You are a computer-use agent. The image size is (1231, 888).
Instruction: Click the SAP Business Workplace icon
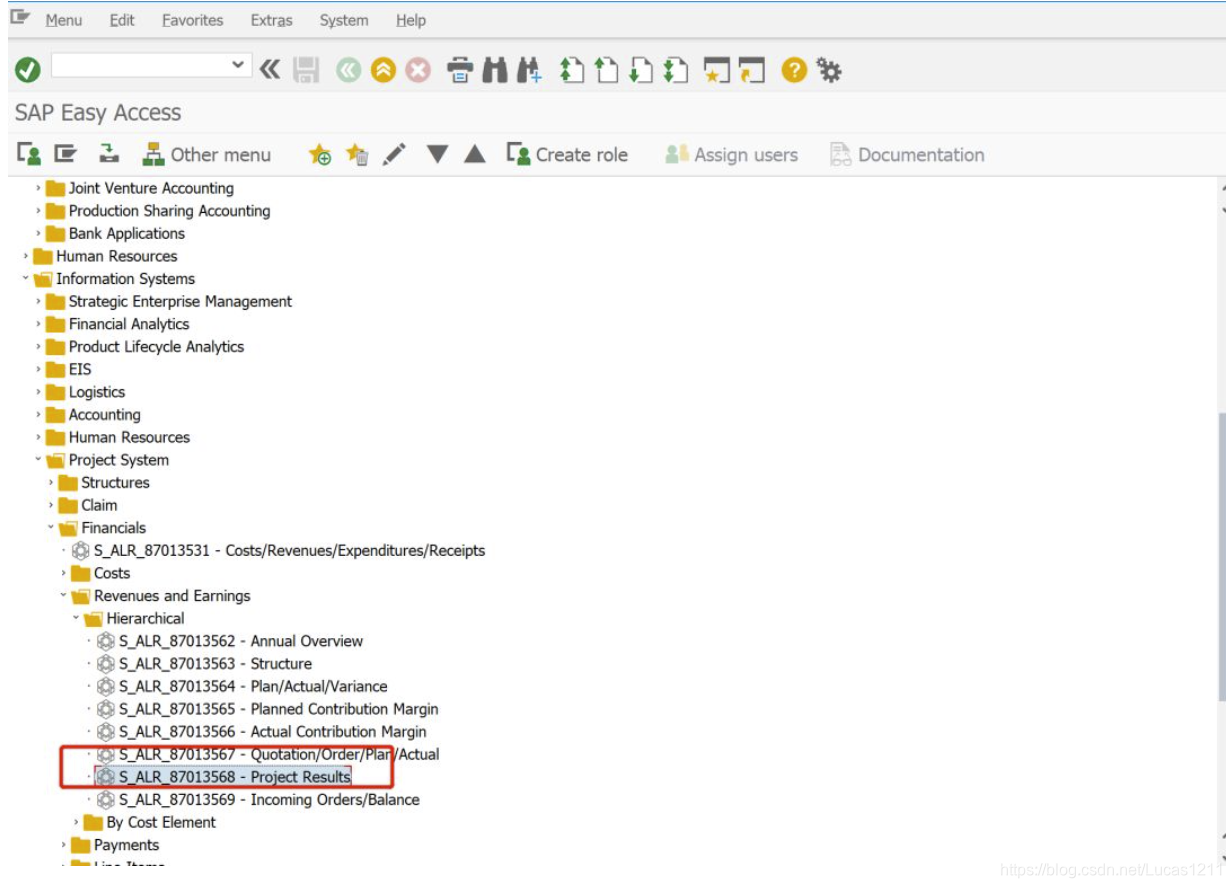(x=108, y=154)
